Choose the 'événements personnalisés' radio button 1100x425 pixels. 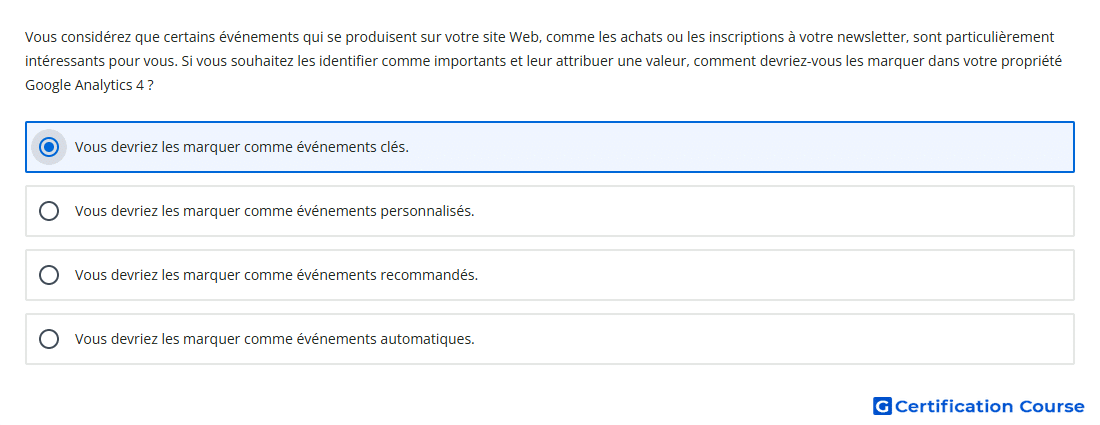coord(49,211)
